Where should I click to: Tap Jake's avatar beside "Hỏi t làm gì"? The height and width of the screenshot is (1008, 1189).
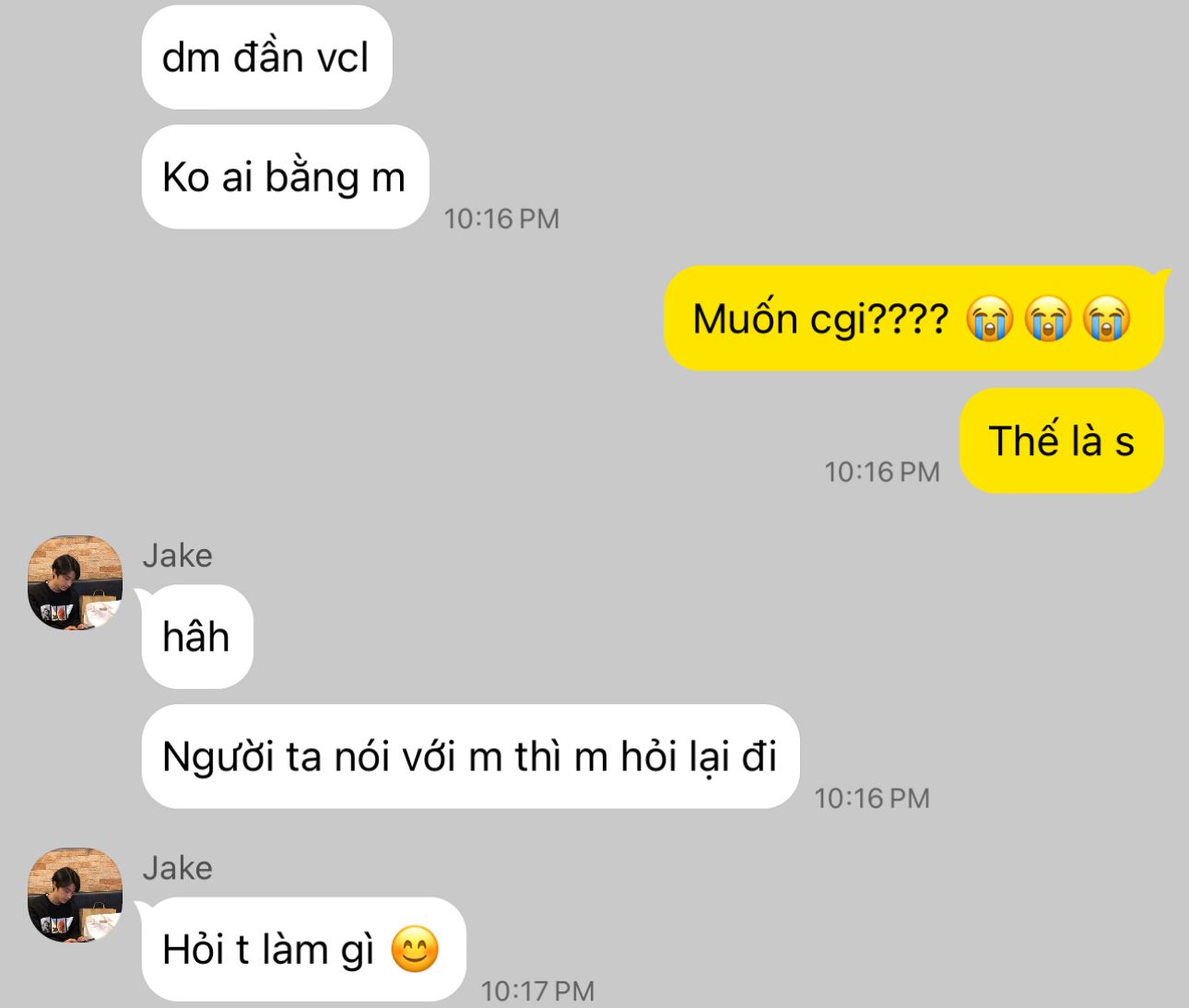[x=75, y=896]
